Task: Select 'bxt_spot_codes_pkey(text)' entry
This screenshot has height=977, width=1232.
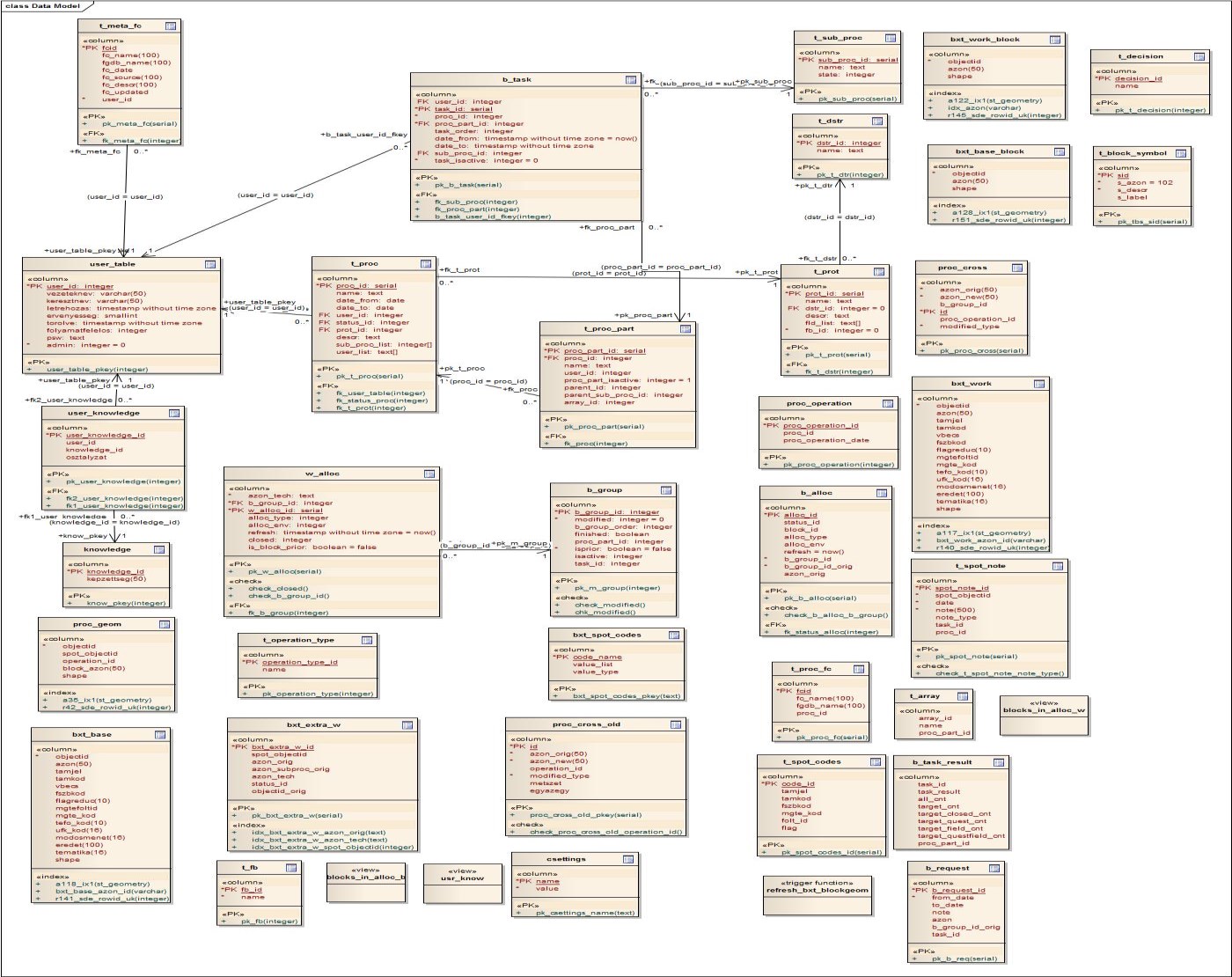Action: click(627, 696)
